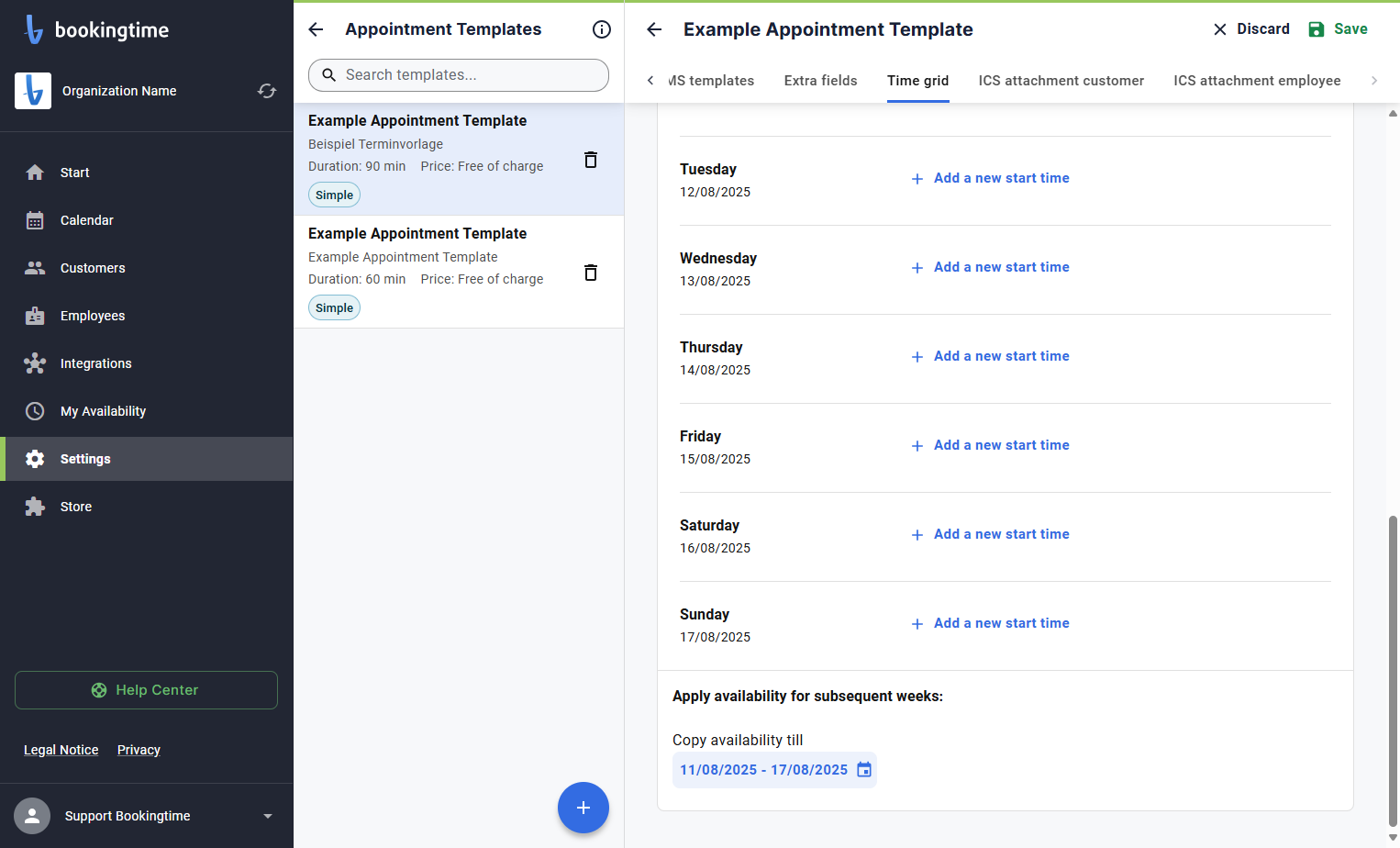
Task: Click the vertical scrollbar of the time grid
Action: [x=1393, y=670]
